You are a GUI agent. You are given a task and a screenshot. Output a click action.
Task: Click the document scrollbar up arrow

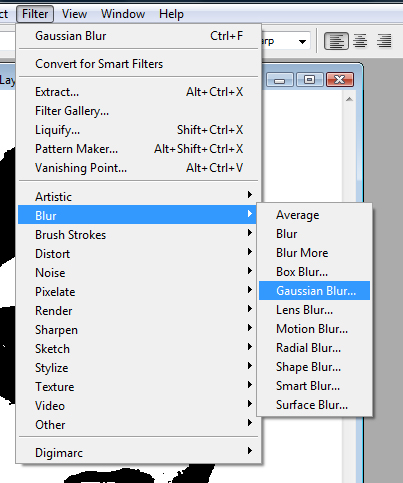point(349,99)
